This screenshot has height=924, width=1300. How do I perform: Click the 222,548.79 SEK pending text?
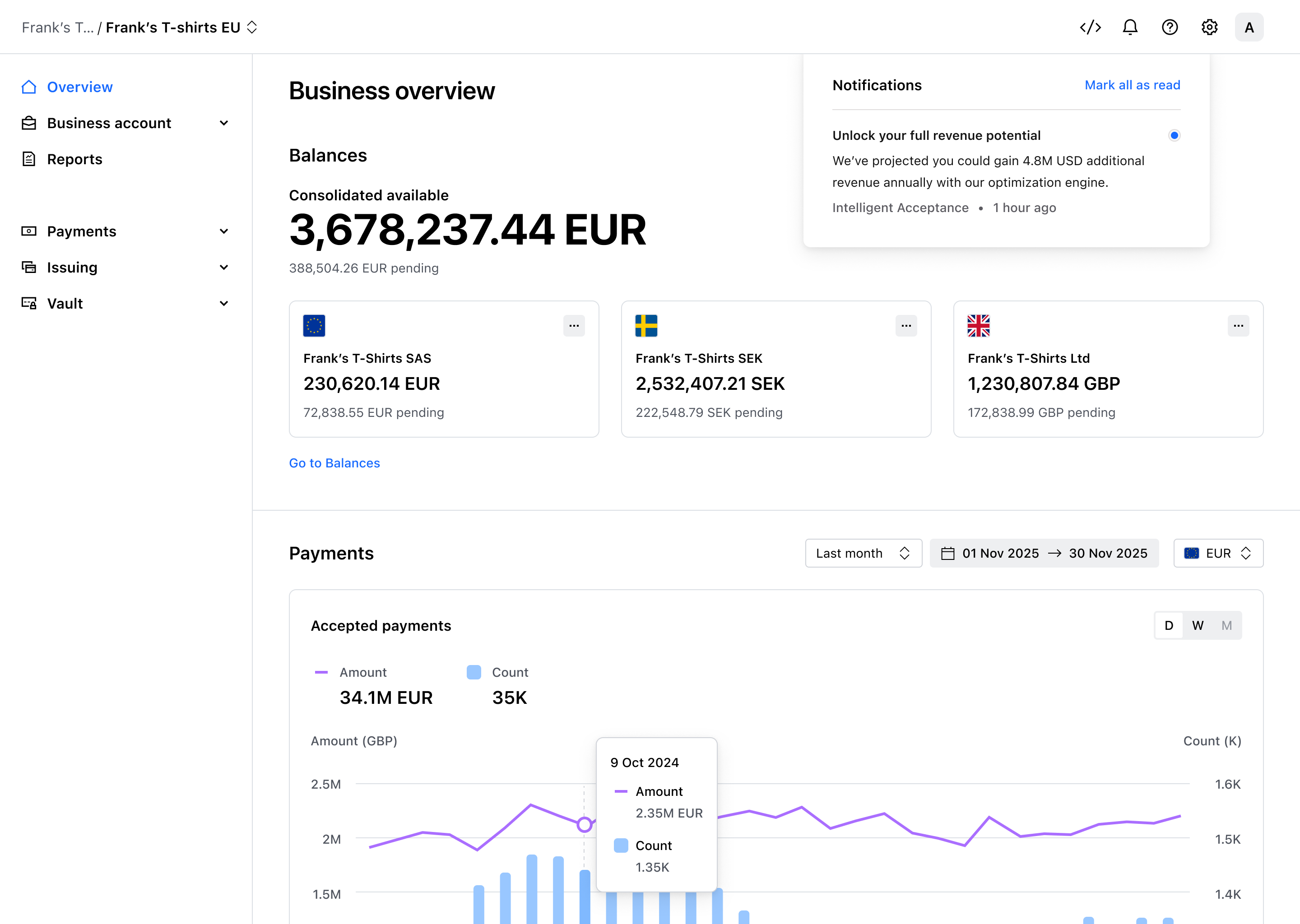click(709, 412)
